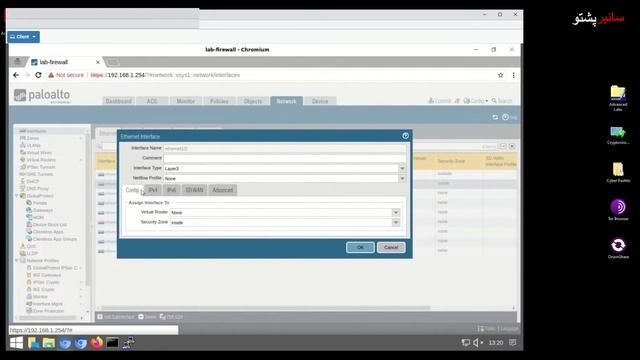Open GRE Tunnels in the sidebar
Image resolution: width=640 pixels, height=360 pixels.
pos(40,174)
